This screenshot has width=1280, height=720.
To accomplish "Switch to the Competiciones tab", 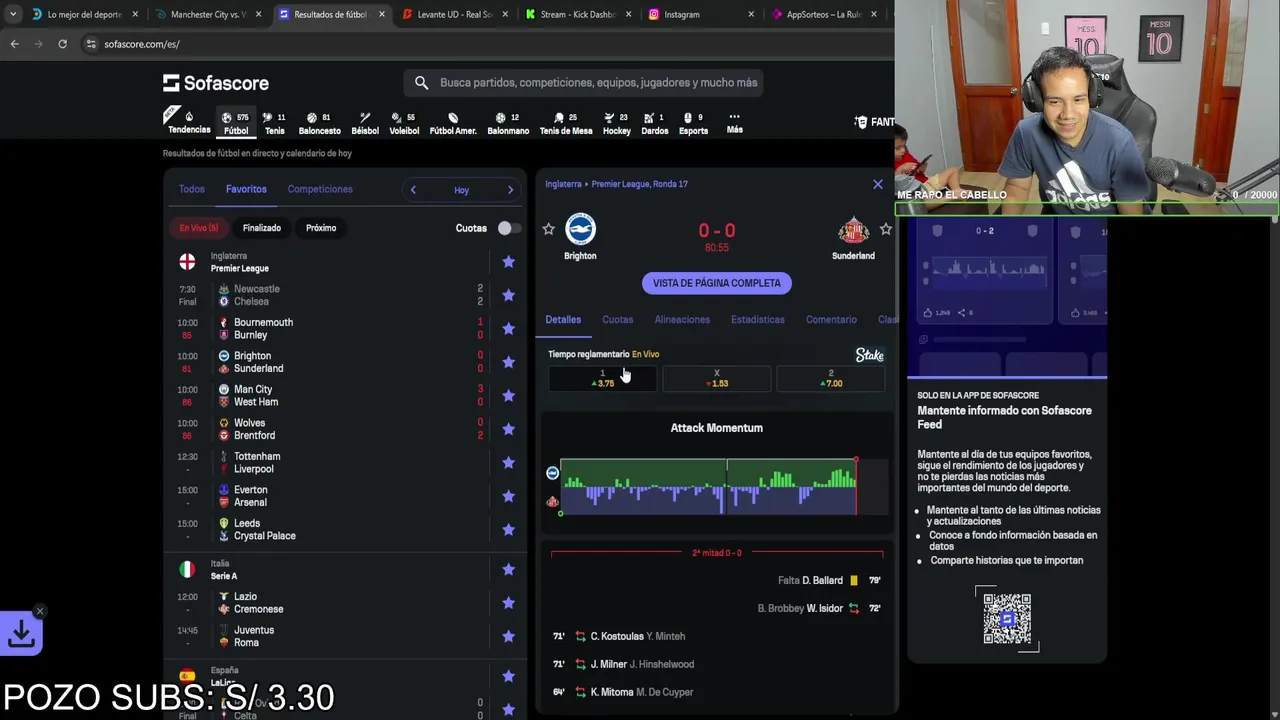I will [x=320, y=189].
